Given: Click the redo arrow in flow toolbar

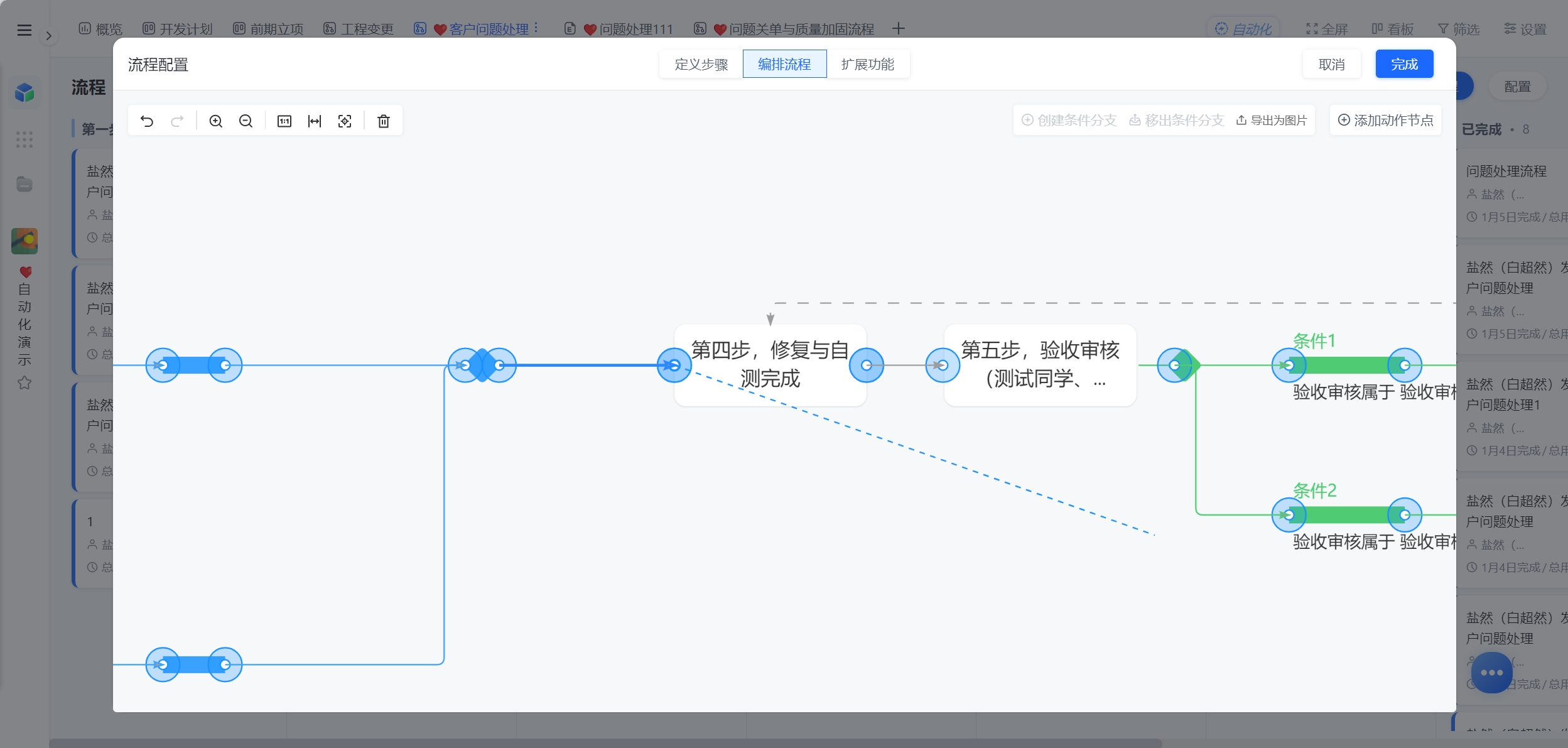Looking at the screenshot, I should coord(178,121).
